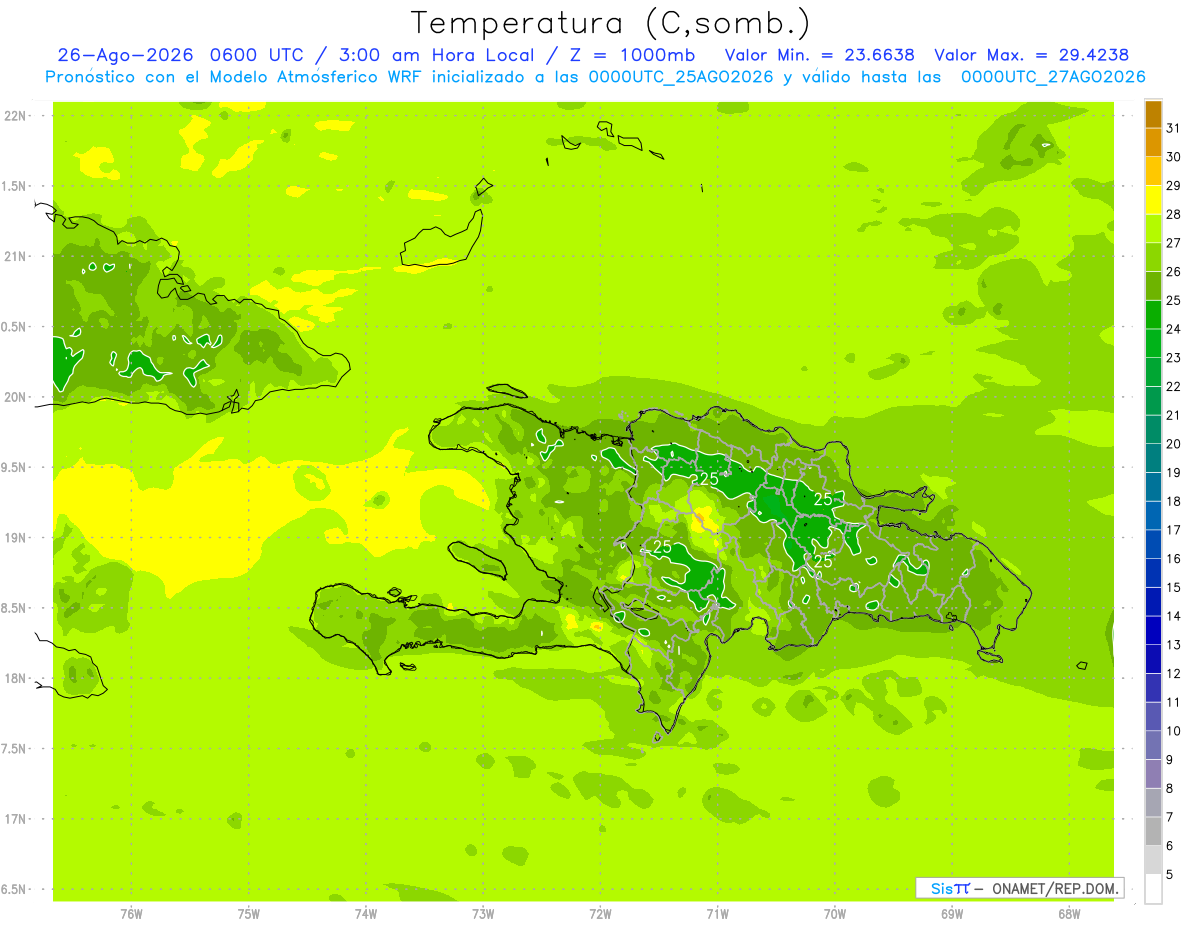Viewport: 1200px width, 927px height.
Task: Click the blue legend swatch between 16 and 17
Action: coord(1153,545)
